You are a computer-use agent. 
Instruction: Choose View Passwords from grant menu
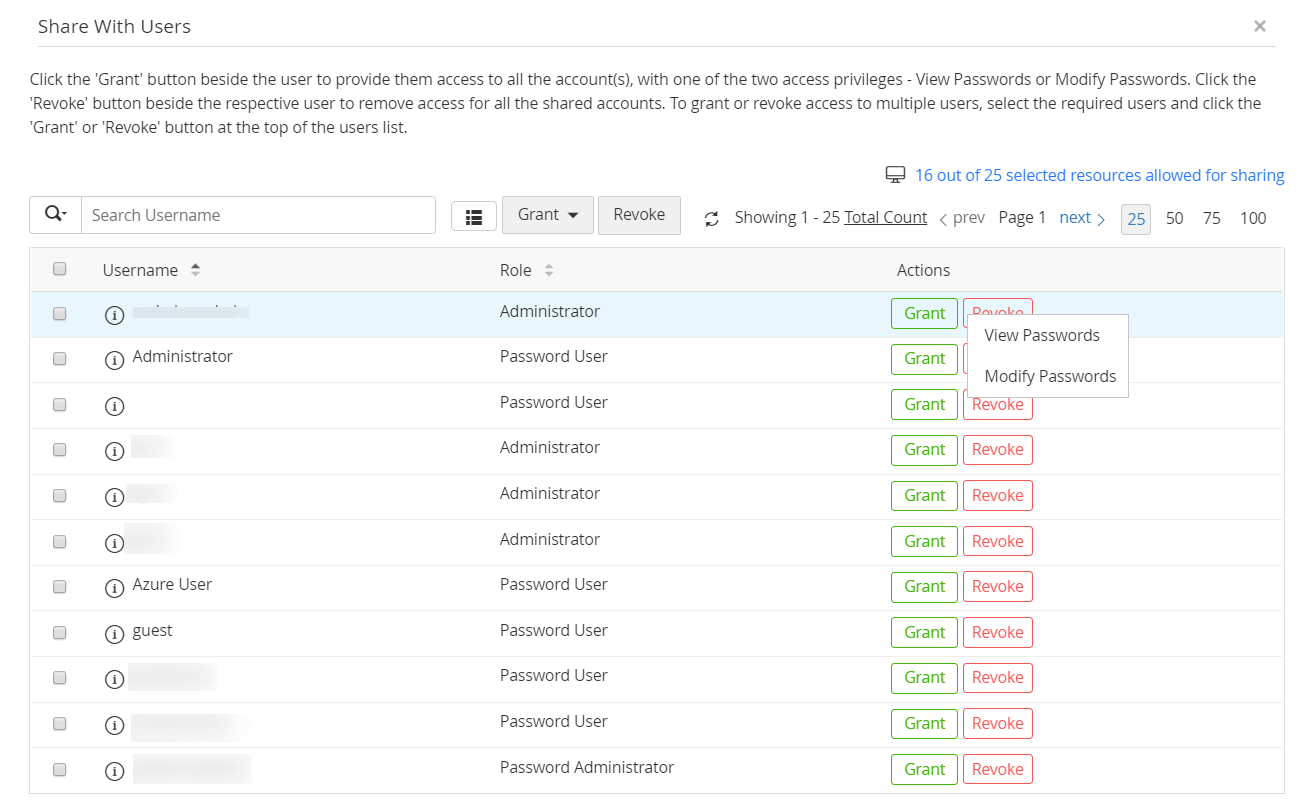(x=1042, y=336)
